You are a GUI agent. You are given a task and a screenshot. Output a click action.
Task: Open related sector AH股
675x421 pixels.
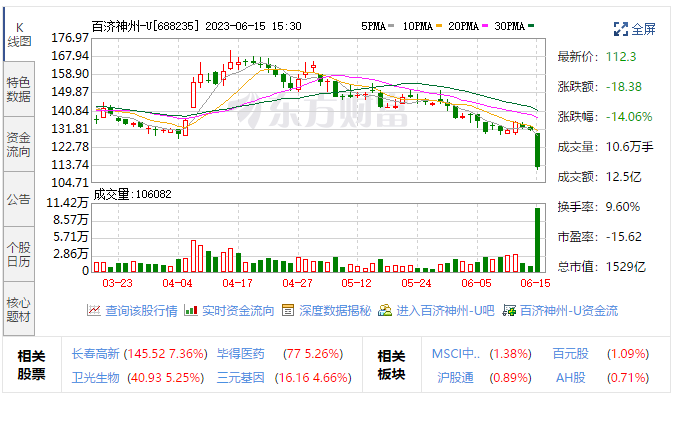(x=570, y=378)
